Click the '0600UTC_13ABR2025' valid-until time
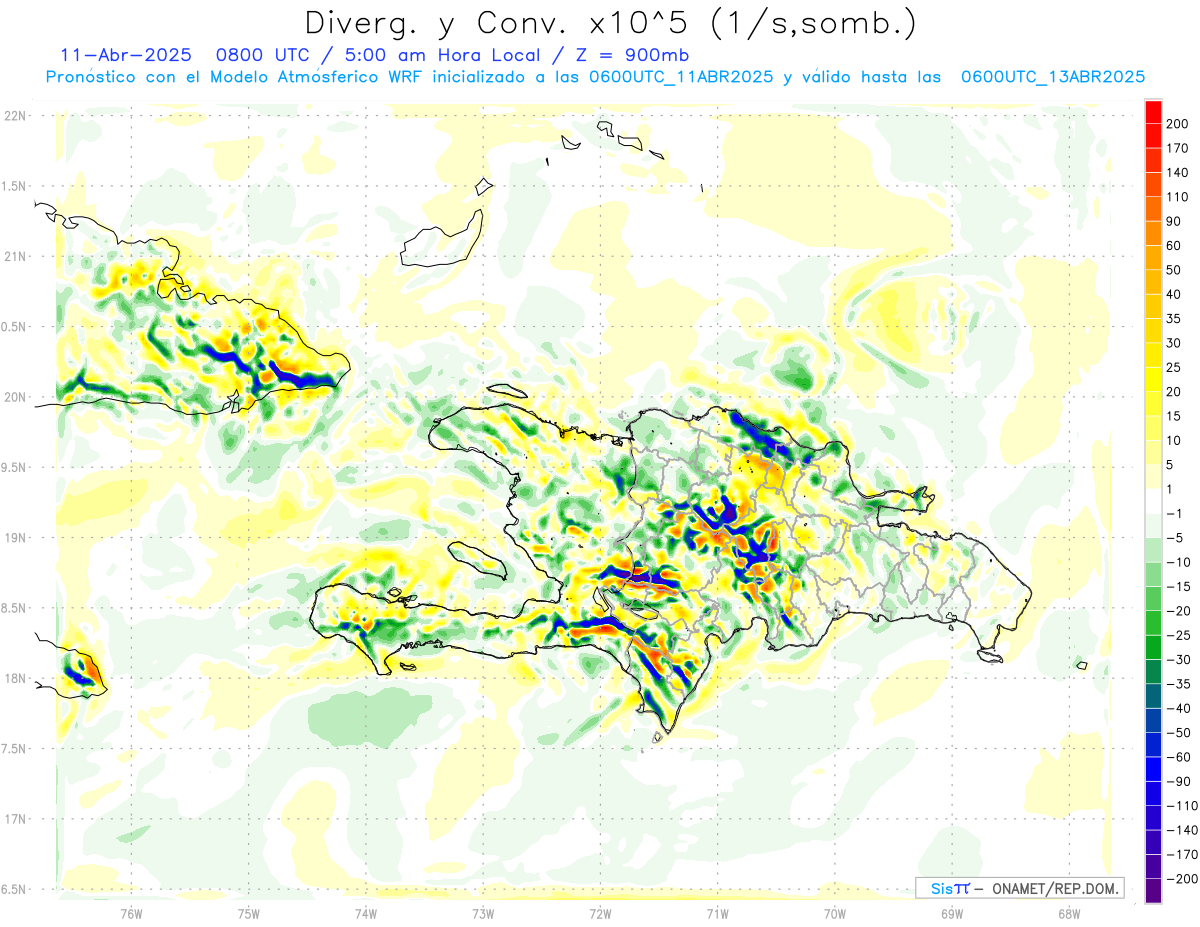1200x927 pixels. (x=1052, y=77)
